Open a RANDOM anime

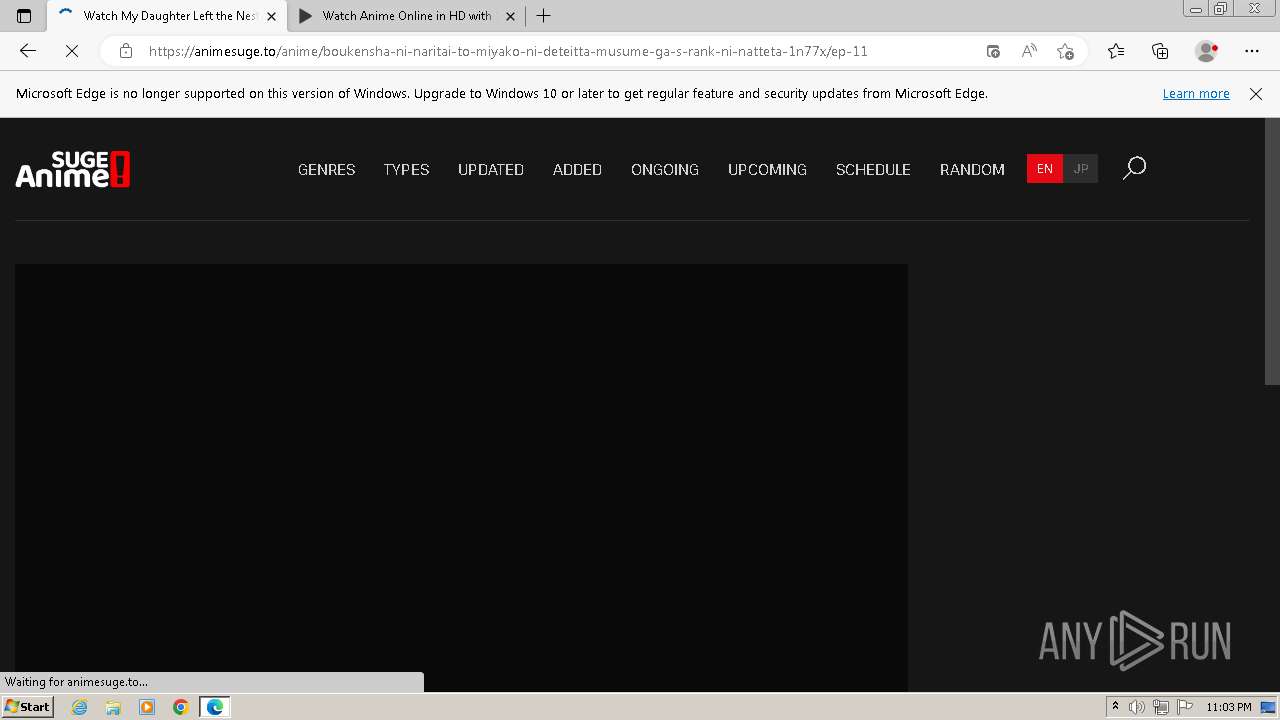point(972,169)
